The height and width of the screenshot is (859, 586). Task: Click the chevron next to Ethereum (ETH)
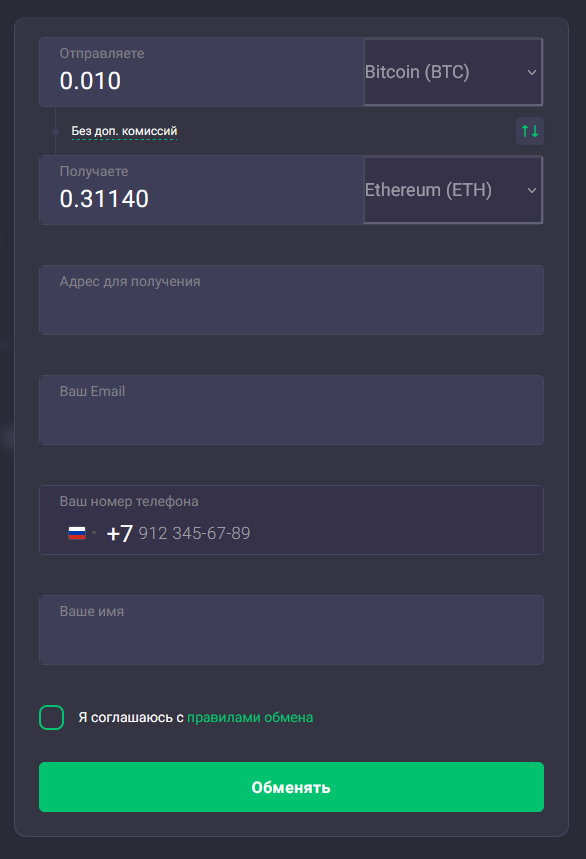[x=531, y=191]
